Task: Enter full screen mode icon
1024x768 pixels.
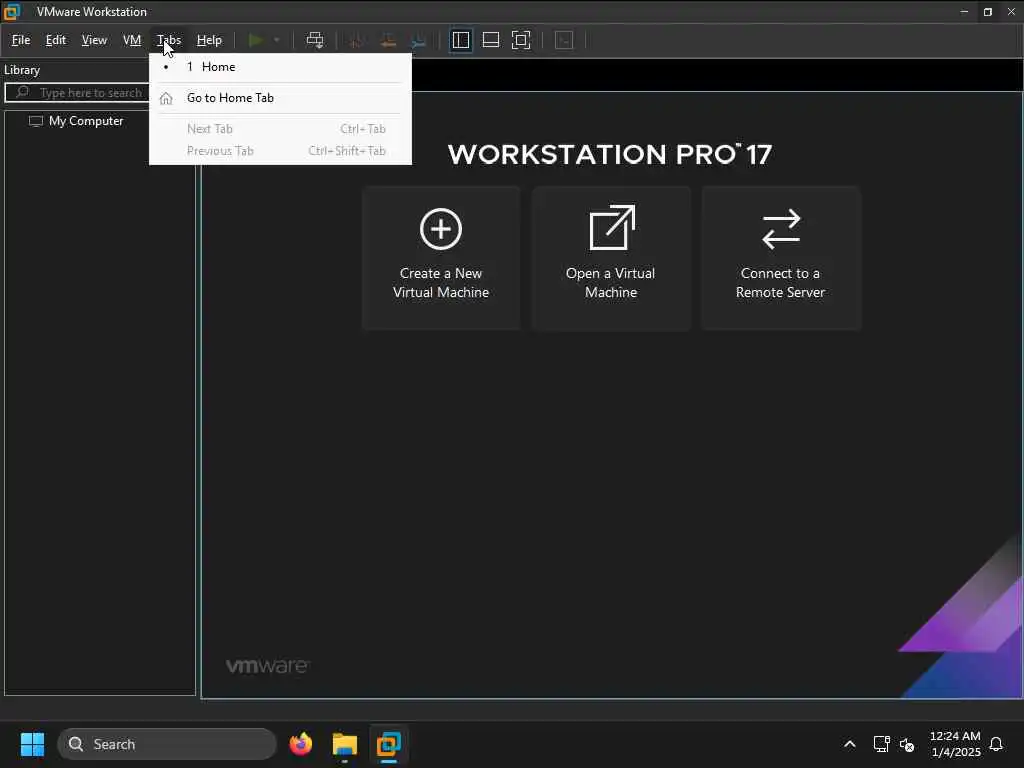Action: tap(521, 40)
